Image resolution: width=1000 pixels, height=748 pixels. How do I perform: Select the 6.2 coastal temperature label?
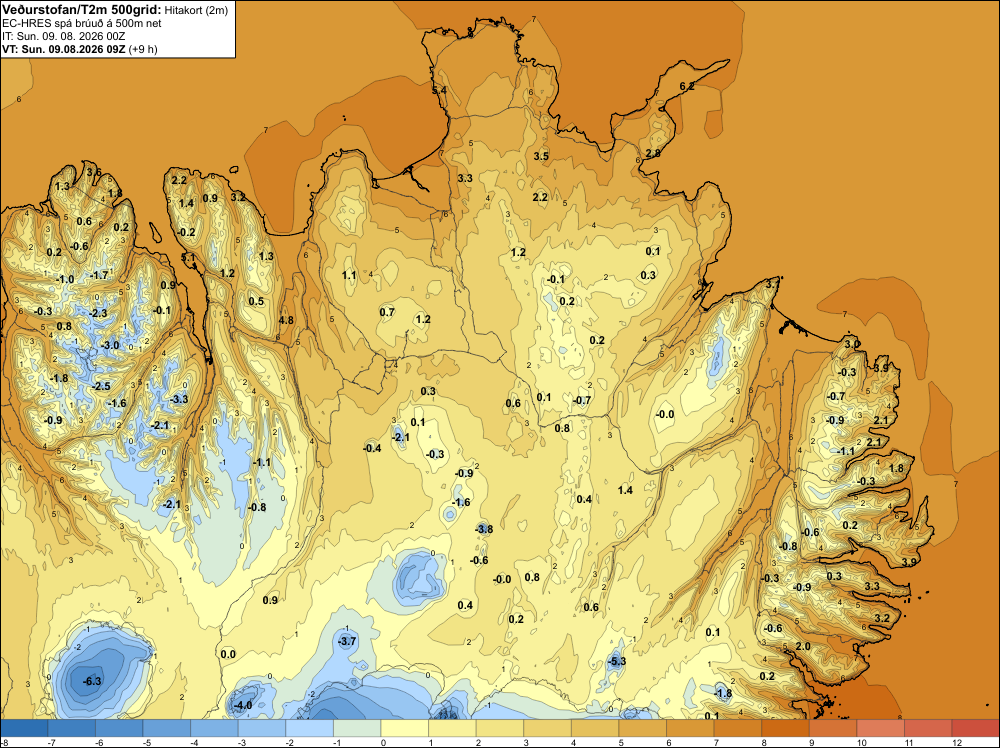[687, 86]
